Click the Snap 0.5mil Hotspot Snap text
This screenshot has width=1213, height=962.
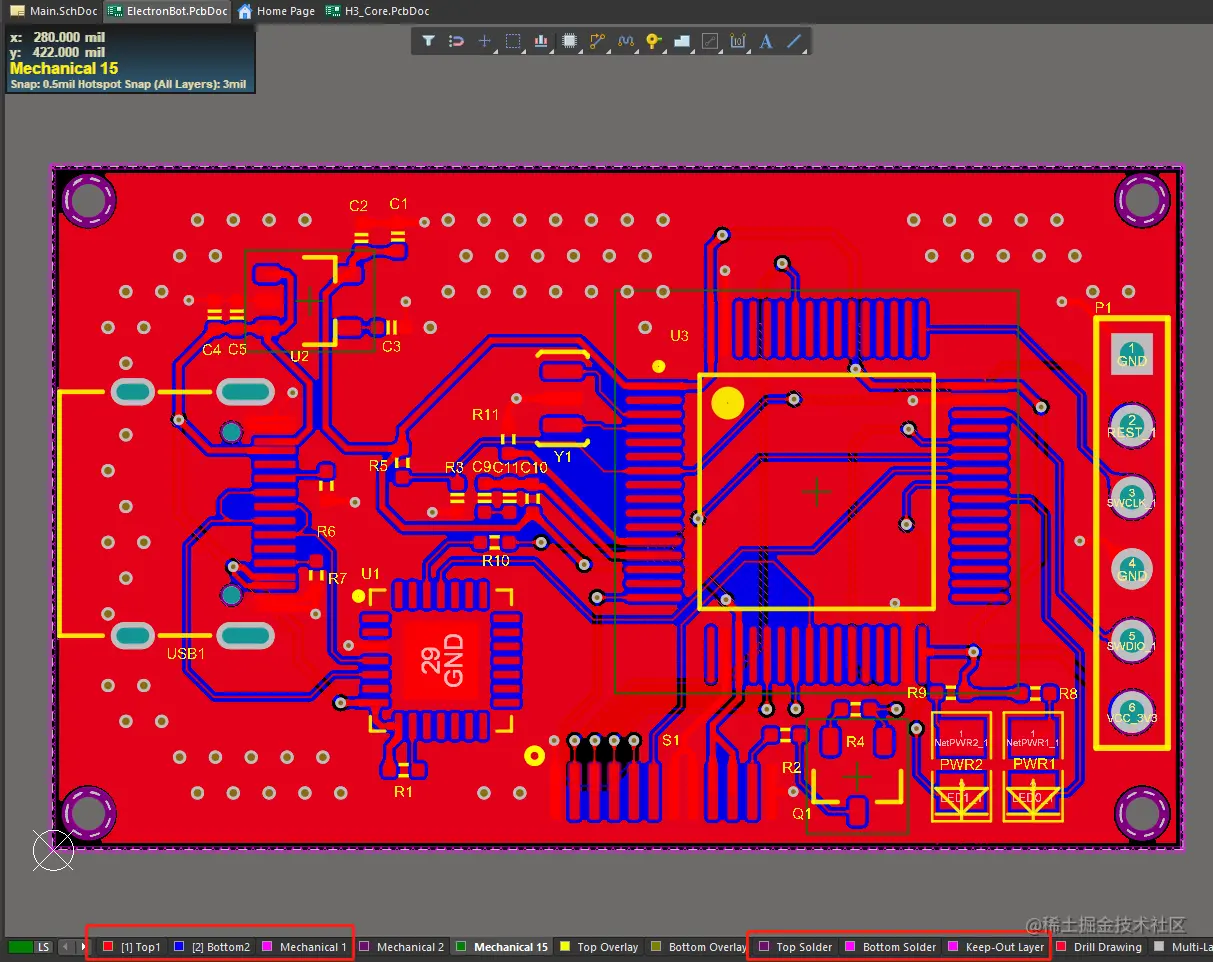[x=128, y=84]
